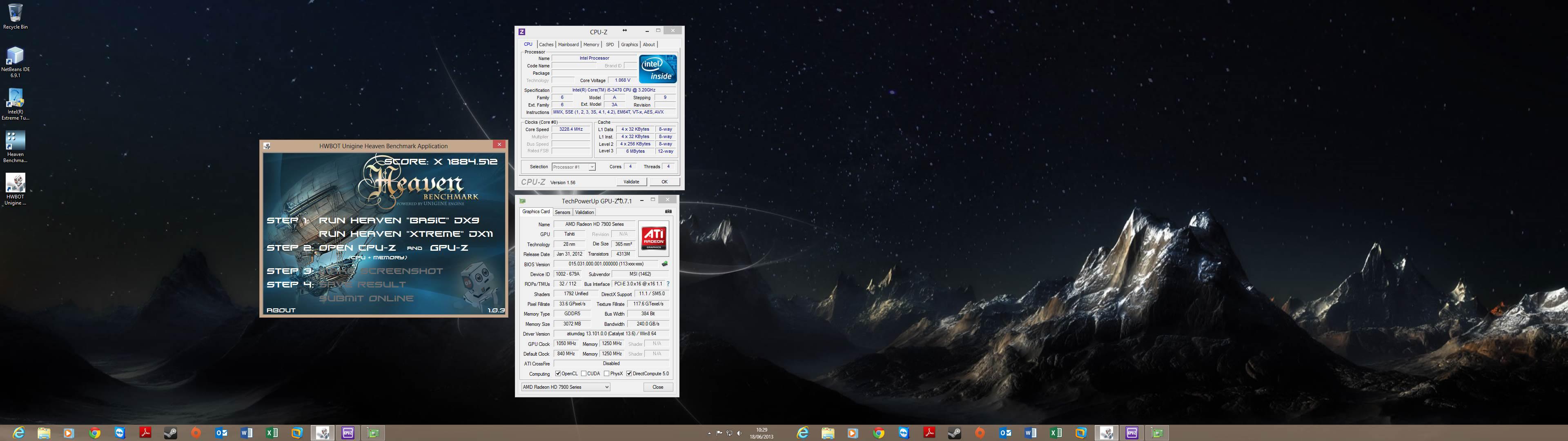Open the Recycle Bin desktop icon

[x=15, y=16]
